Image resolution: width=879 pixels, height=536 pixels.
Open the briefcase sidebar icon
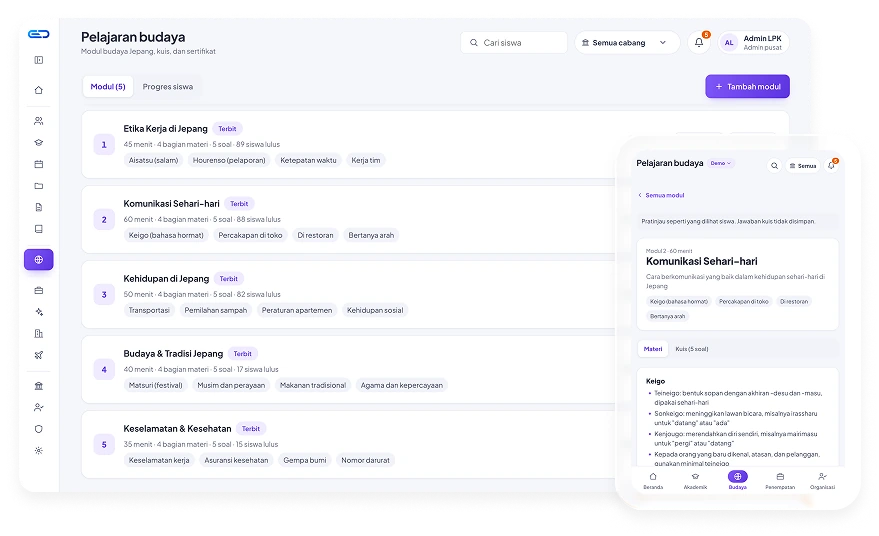pos(39,290)
